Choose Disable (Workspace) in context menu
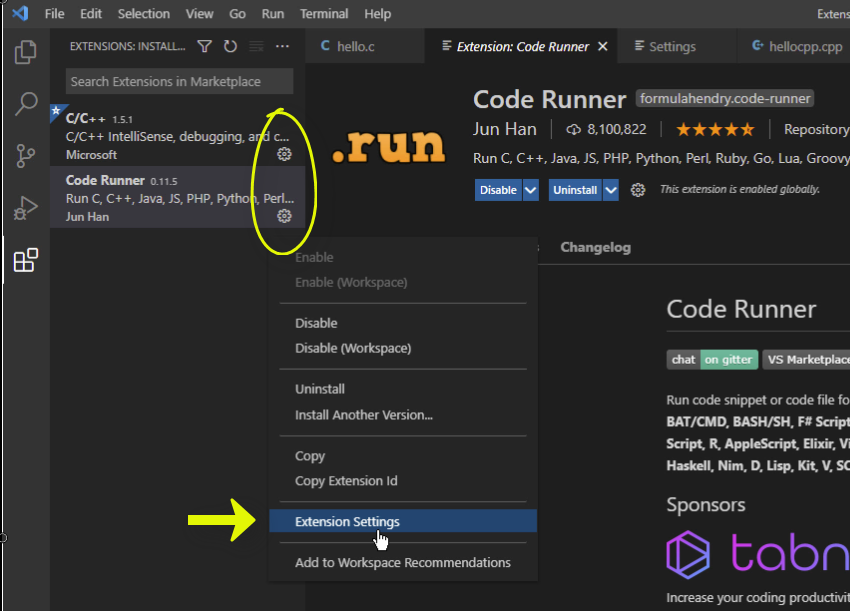The image size is (850, 611). pyautogui.click(x=403, y=348)
